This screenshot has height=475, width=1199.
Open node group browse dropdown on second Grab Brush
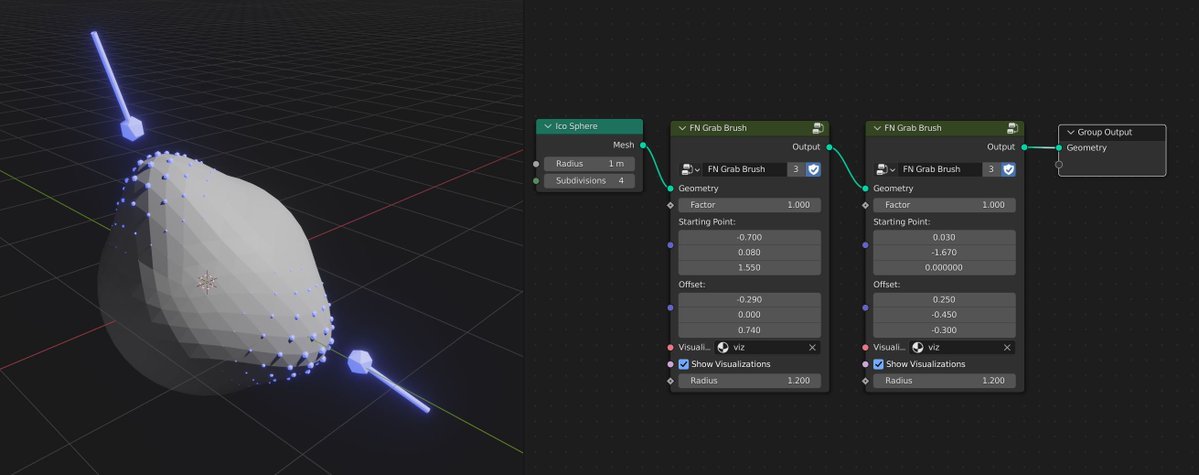[x=883, y=169]
